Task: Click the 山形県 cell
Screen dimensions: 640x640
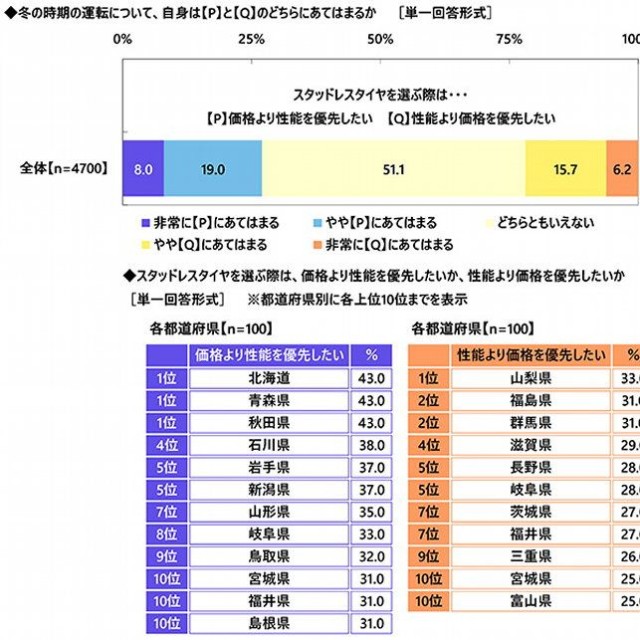Action: (x=269, y=512)
